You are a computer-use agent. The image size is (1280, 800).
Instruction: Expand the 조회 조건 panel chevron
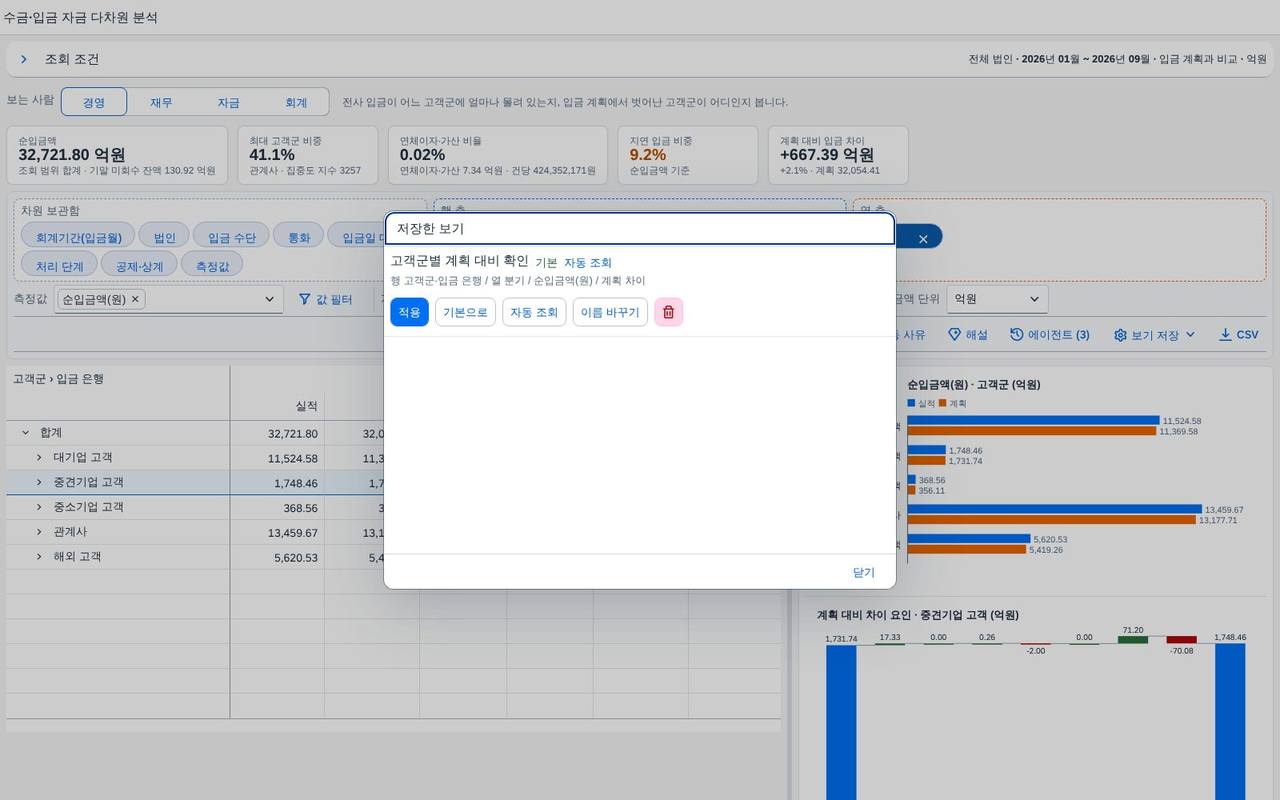tap(24, 59)
